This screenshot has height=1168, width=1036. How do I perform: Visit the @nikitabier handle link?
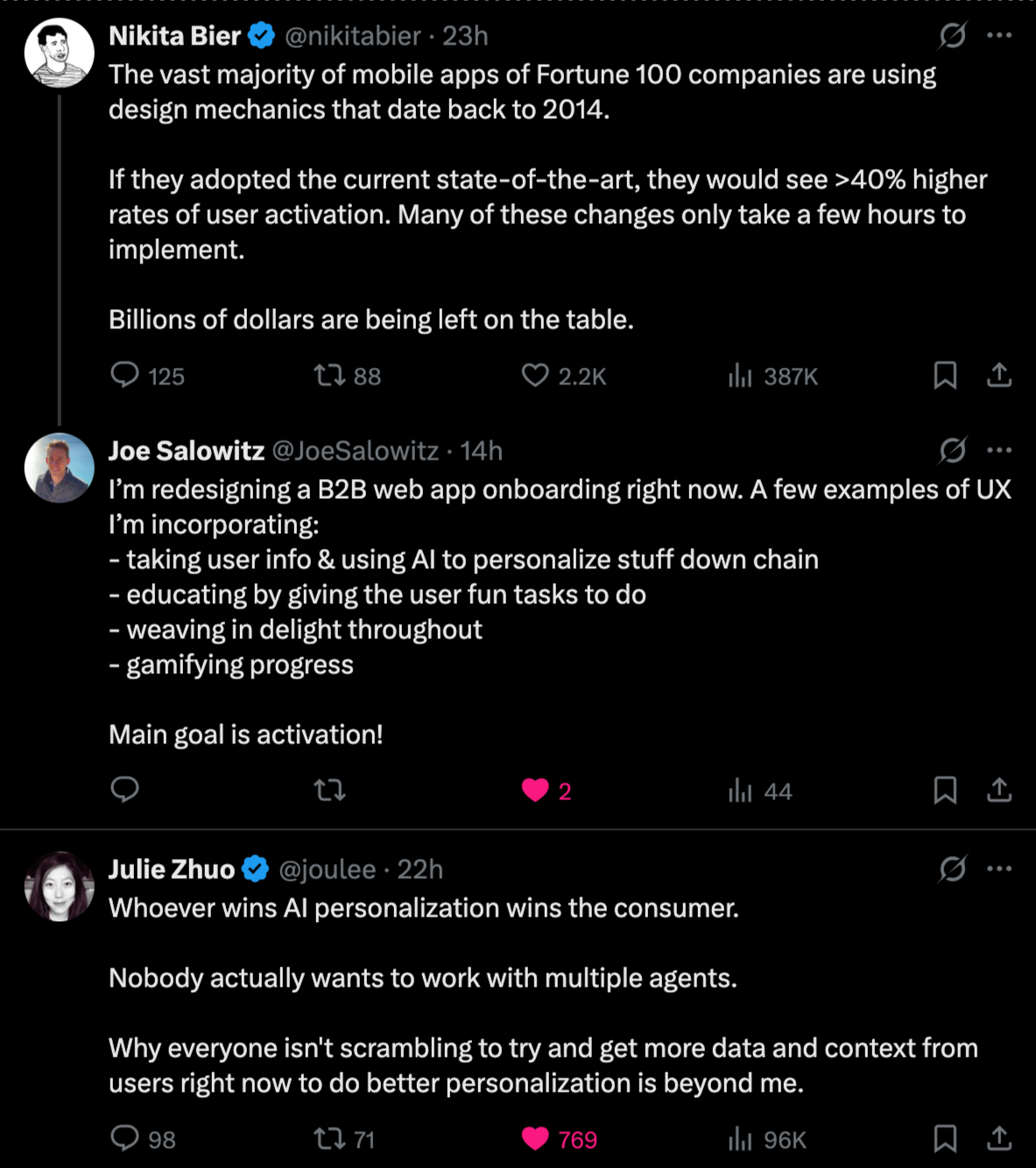353,36
